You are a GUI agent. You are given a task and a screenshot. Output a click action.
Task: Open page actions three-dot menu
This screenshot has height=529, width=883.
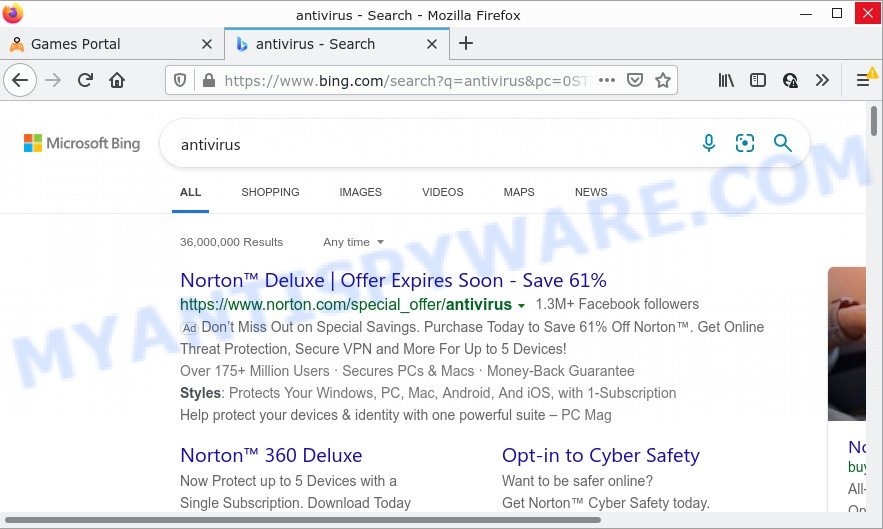click(x=607, y=81)
